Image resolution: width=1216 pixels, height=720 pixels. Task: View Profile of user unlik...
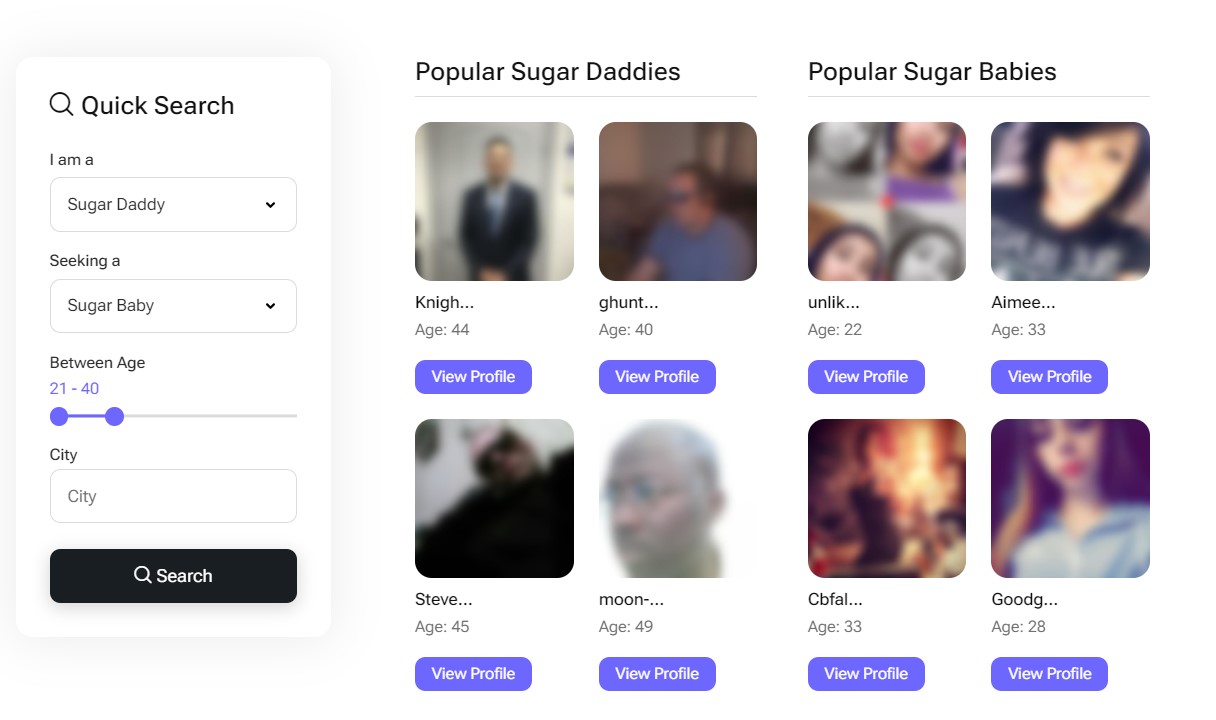[x=866, y=377]
